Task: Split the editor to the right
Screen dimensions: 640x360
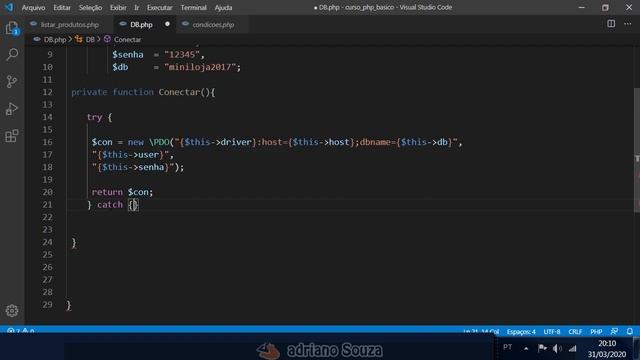Action: tap(611, 24)
